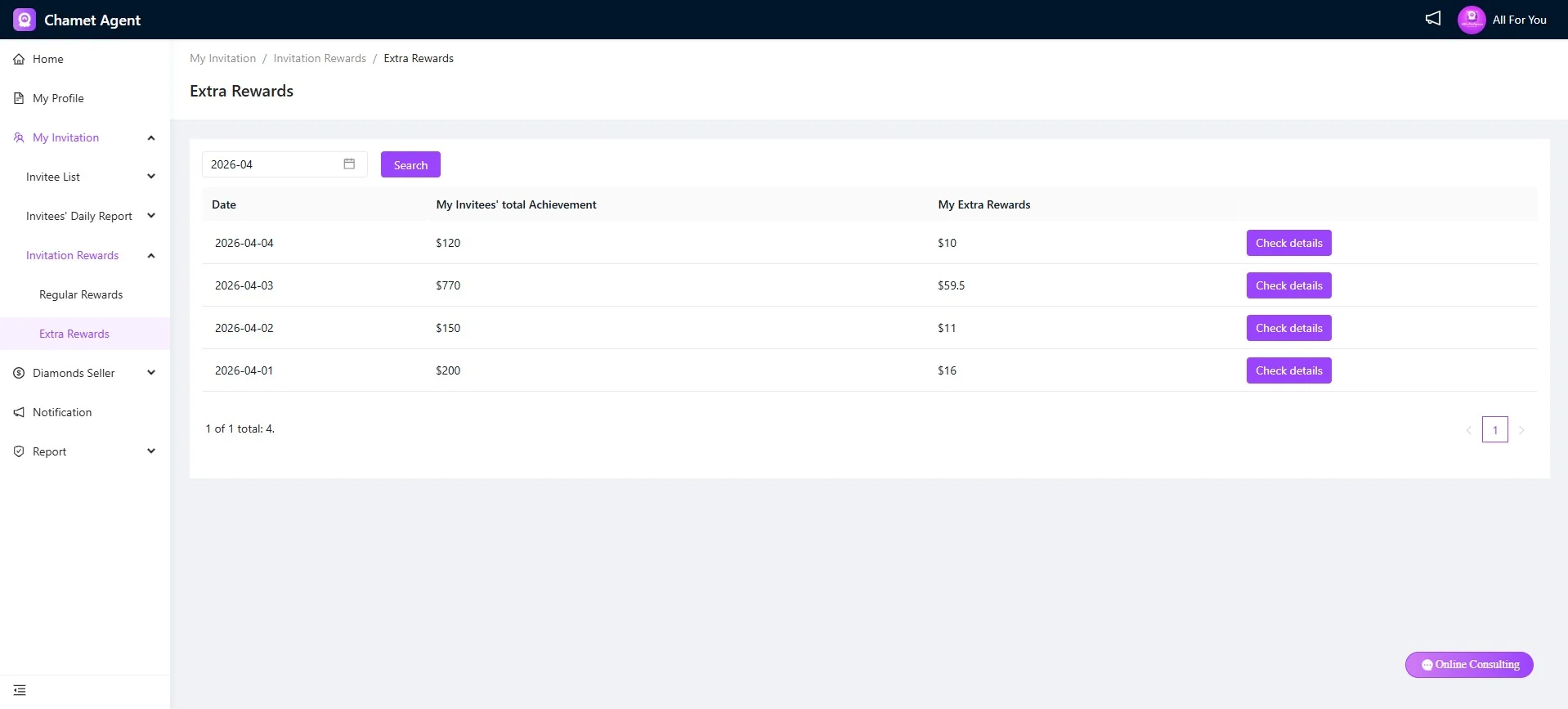The height and width of the screenshot is (709, 1568).
Task: Click the month input showing 2026-04
Action: click(x=284, y=164)
